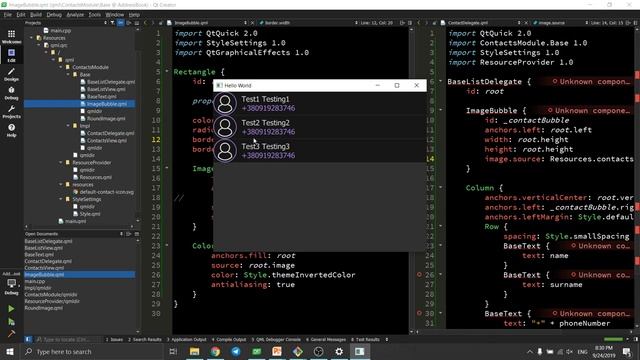The height and width of the screenshot is (360, 640).
Task: Open the File menu
Action: point(8,15)
